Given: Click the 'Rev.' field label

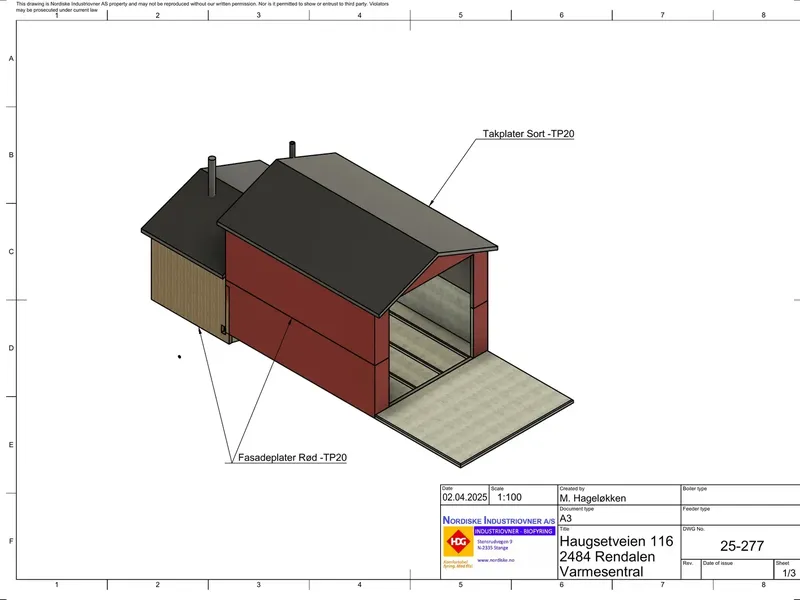Looking at the screenshot, I should 688,563.
